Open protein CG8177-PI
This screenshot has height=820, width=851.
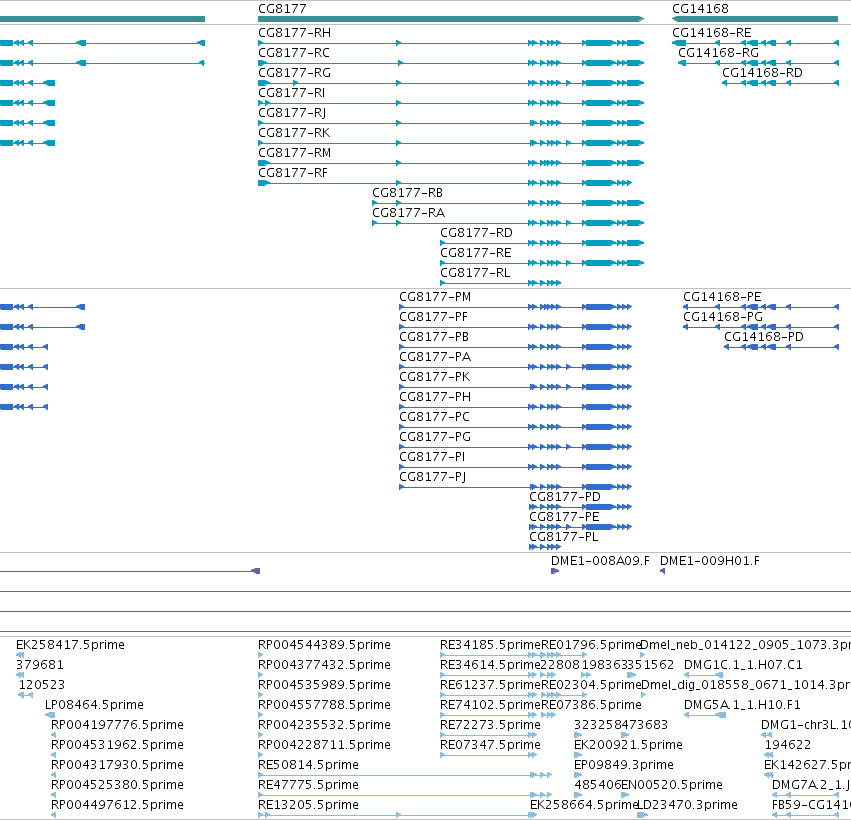pos(433,457)
